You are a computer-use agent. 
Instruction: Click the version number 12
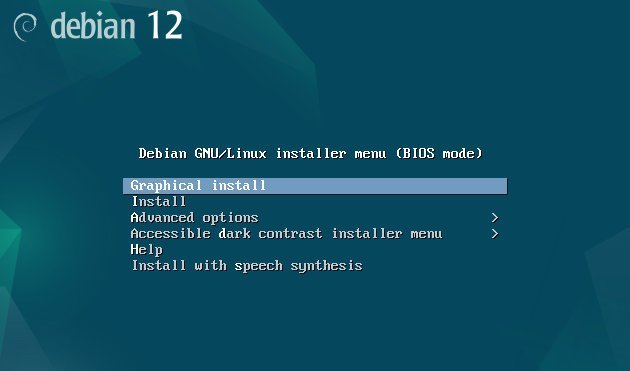(x=165, y=25)
